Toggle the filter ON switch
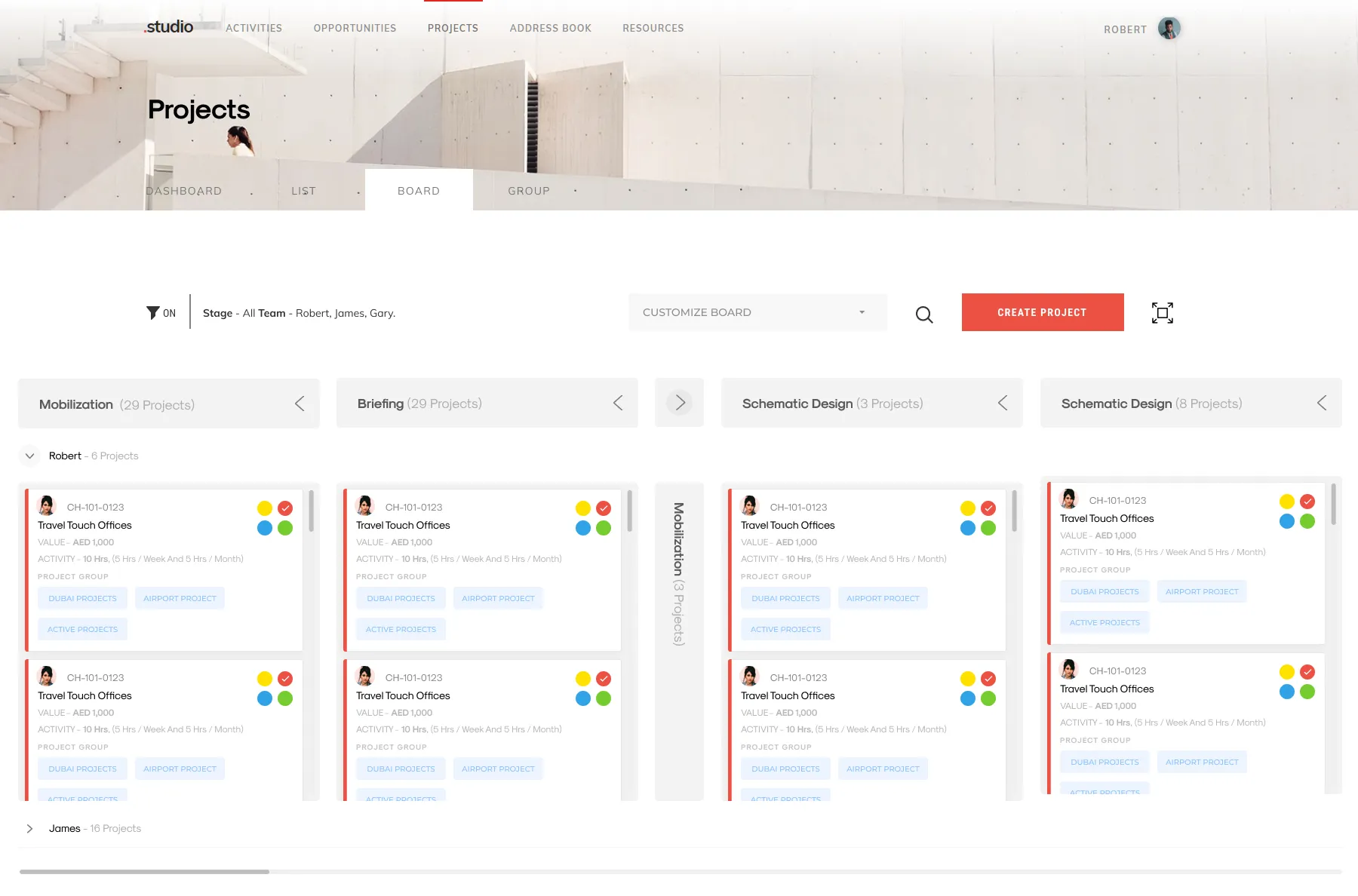Image resolution: width=1358 pixels, height=896 pixels. pyautogui.click(x=169, y=312)
